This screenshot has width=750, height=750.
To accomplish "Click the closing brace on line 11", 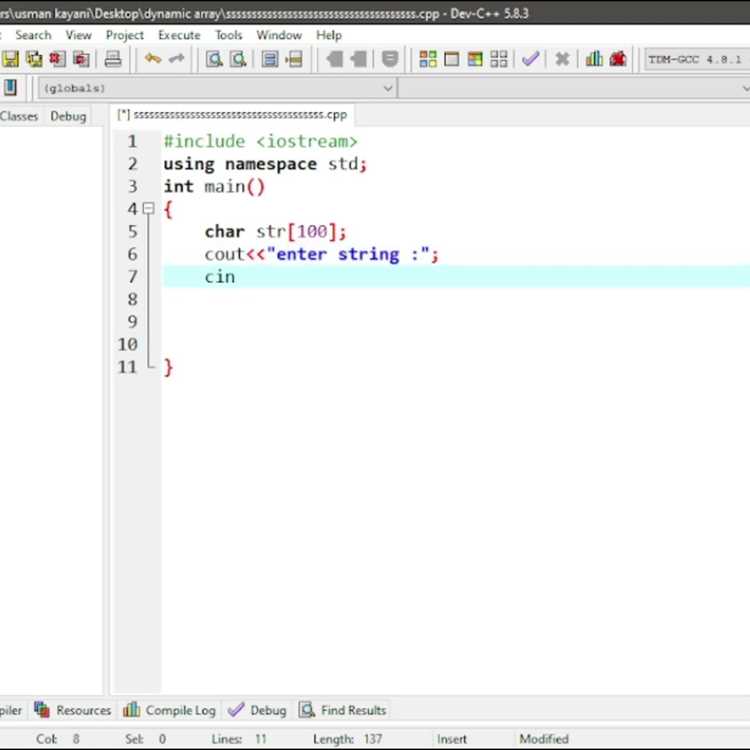I will 168,367.
